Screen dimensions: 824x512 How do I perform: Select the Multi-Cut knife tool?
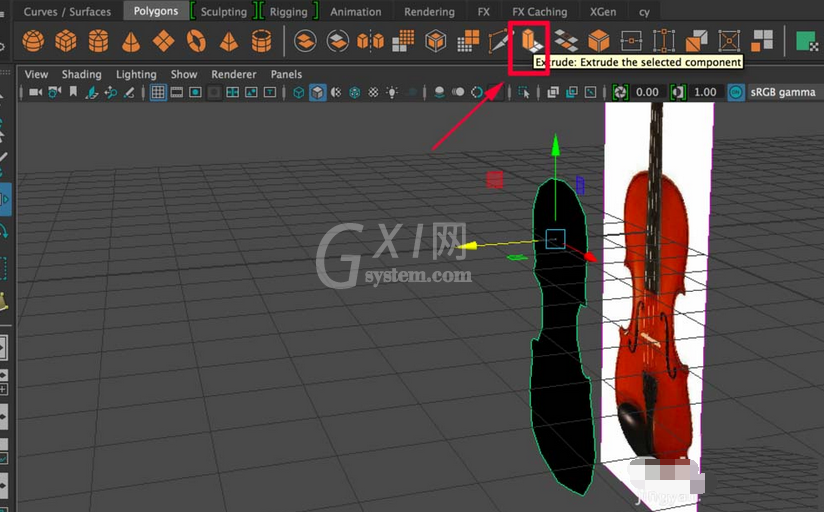tap(499, 40)
